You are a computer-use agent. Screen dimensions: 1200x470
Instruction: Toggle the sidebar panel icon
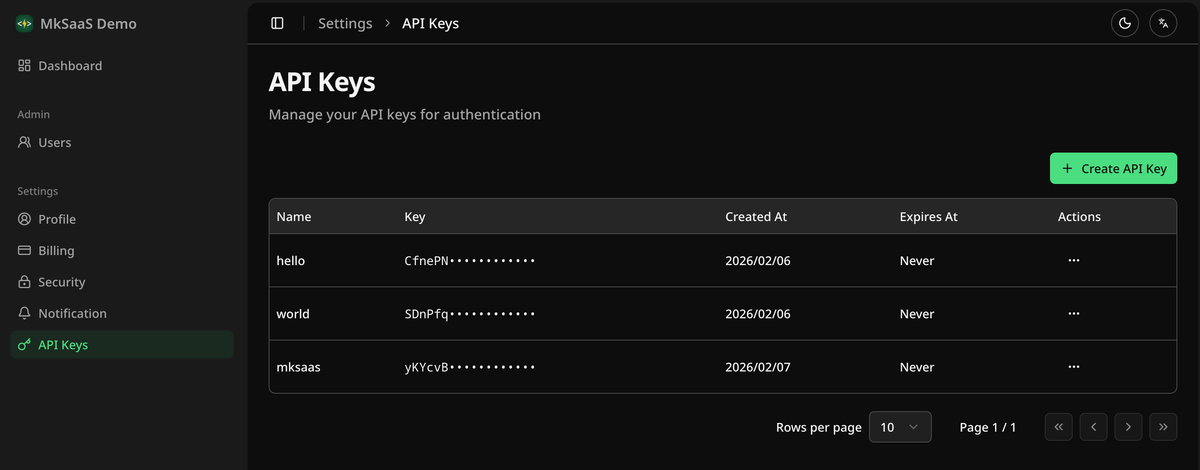coord(278,23)
